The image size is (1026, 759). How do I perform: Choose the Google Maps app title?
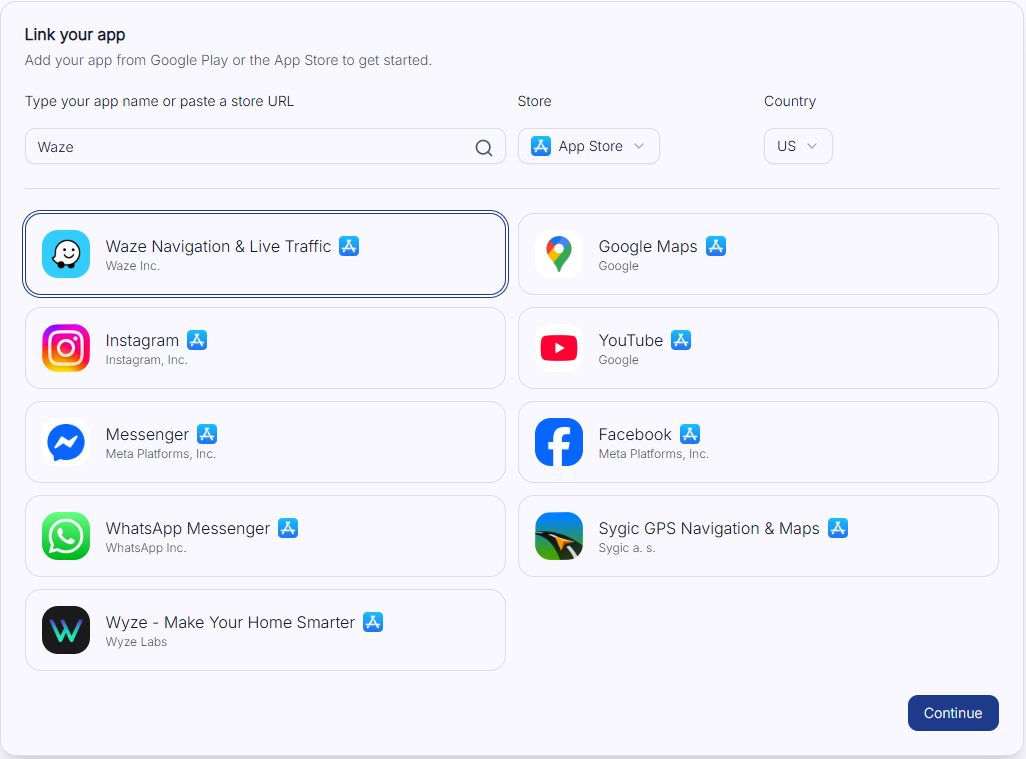(648, 246)
